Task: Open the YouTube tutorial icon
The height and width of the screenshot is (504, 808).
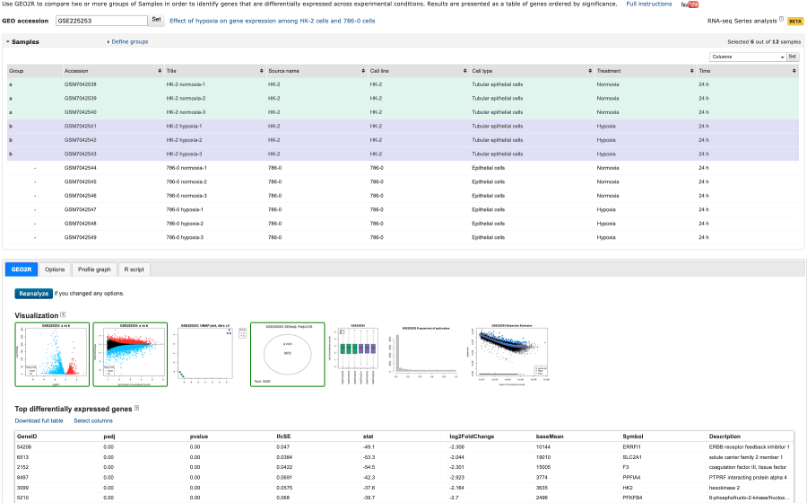Action: (x=689, y=5)
